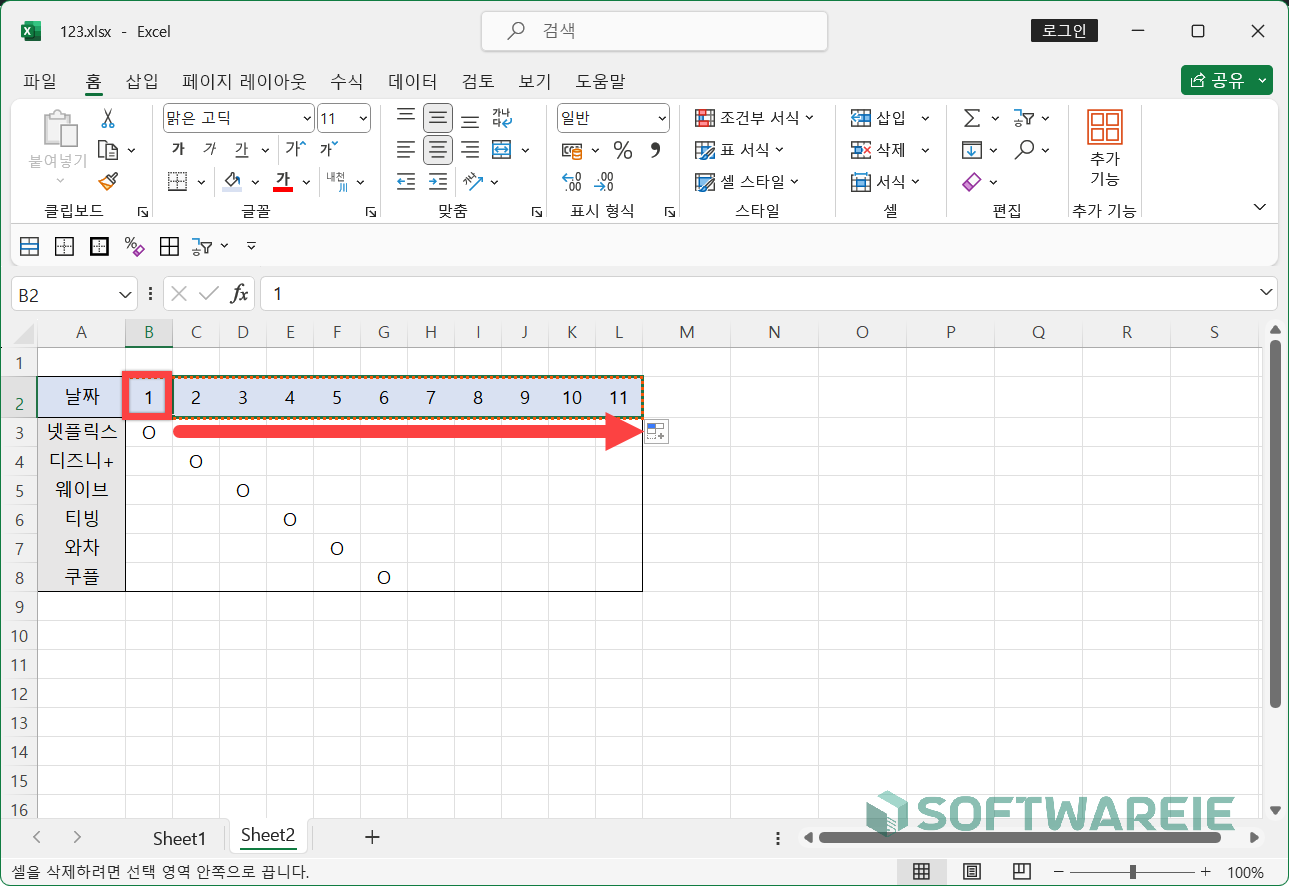Click the Merge and Center icon

tap(502, 150)
